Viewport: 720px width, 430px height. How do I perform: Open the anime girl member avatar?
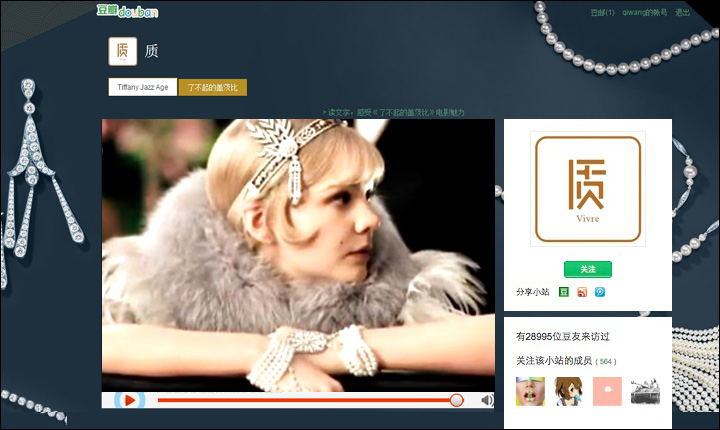pos(569,391)
